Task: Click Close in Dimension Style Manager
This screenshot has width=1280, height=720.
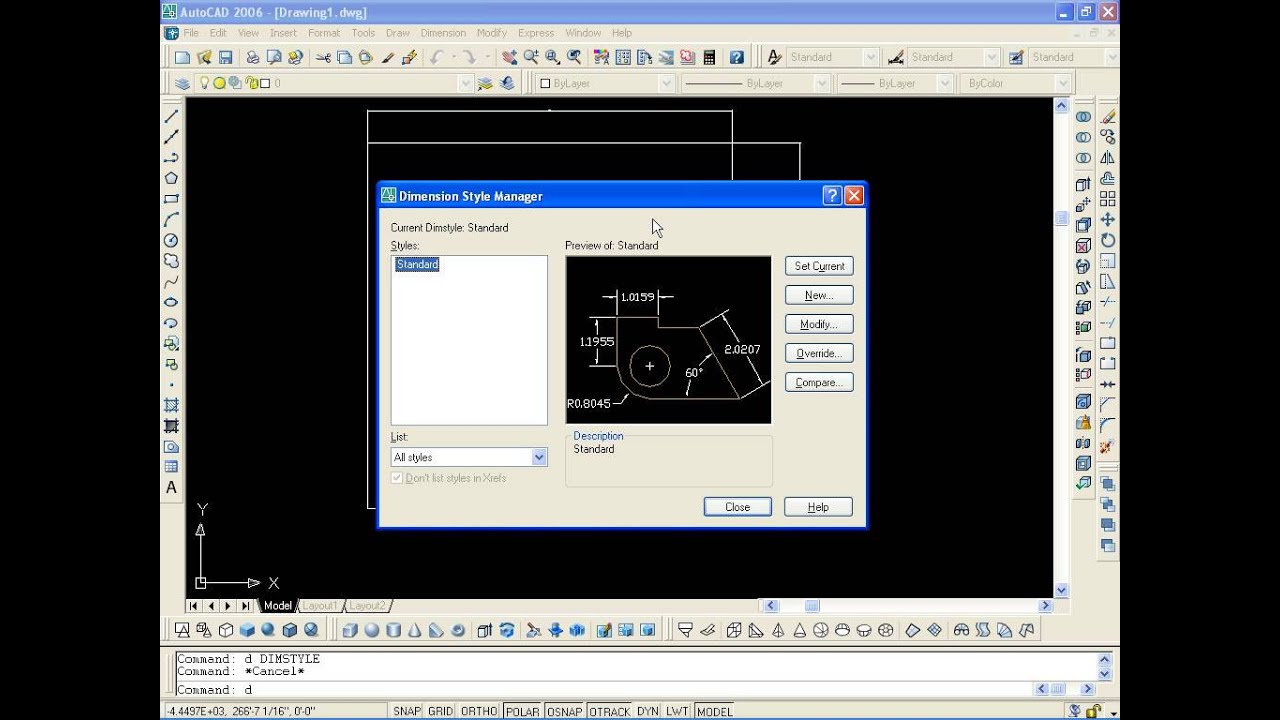Action: tap(738, 507)
